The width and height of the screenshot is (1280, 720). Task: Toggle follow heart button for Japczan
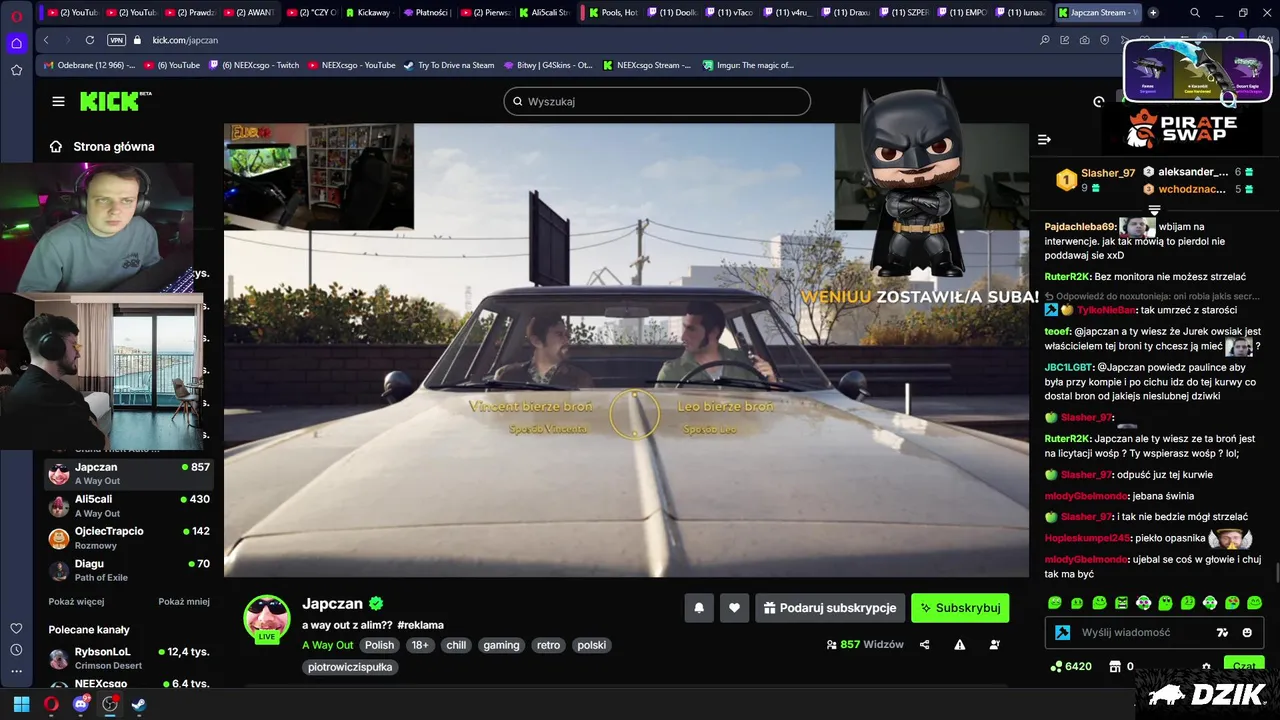tap(734, 607)
